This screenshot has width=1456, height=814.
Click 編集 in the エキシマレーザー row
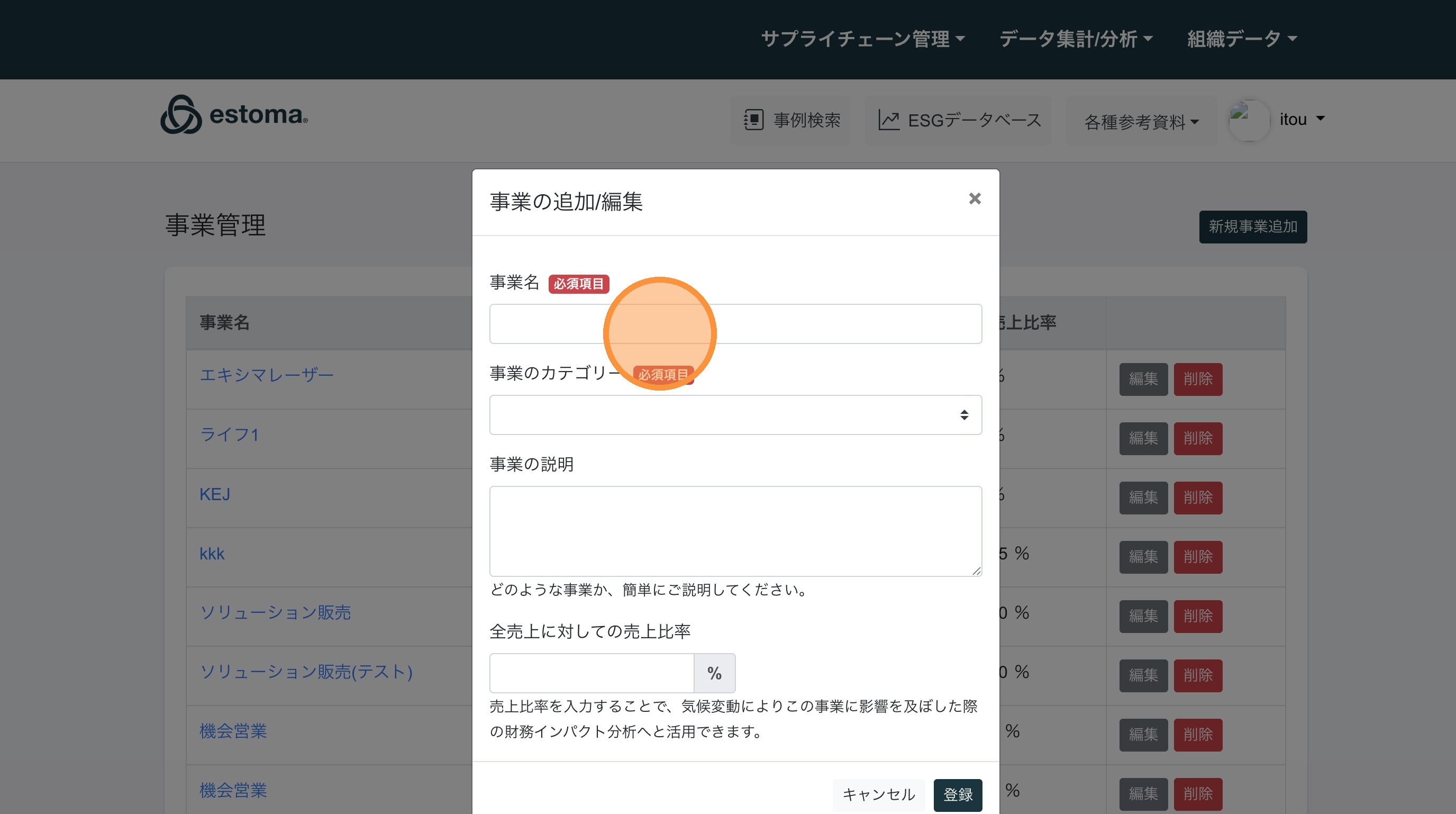pos(1143,379)
